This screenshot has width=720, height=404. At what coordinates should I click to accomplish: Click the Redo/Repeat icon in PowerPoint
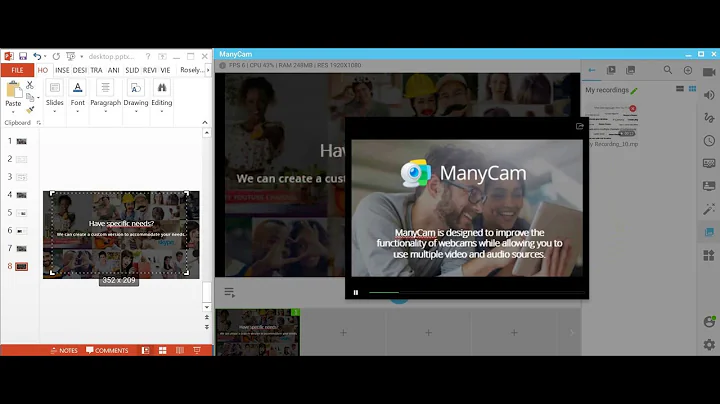pos(56,56)
